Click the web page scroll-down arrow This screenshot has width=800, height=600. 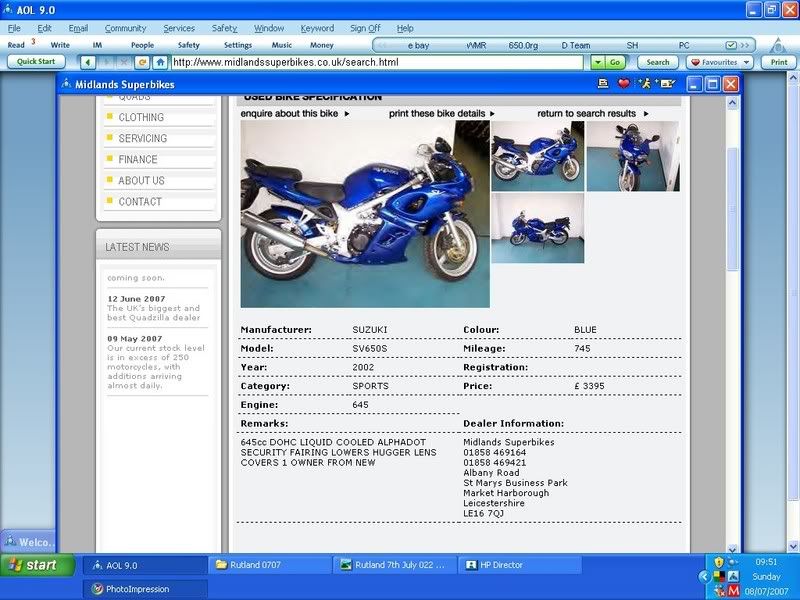732,548
